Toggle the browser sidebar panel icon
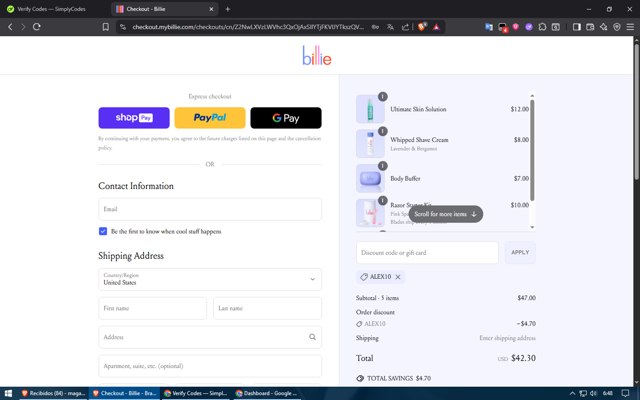This screenshot has width=640, height=400. pyautogui.click(x=576, y=27)
